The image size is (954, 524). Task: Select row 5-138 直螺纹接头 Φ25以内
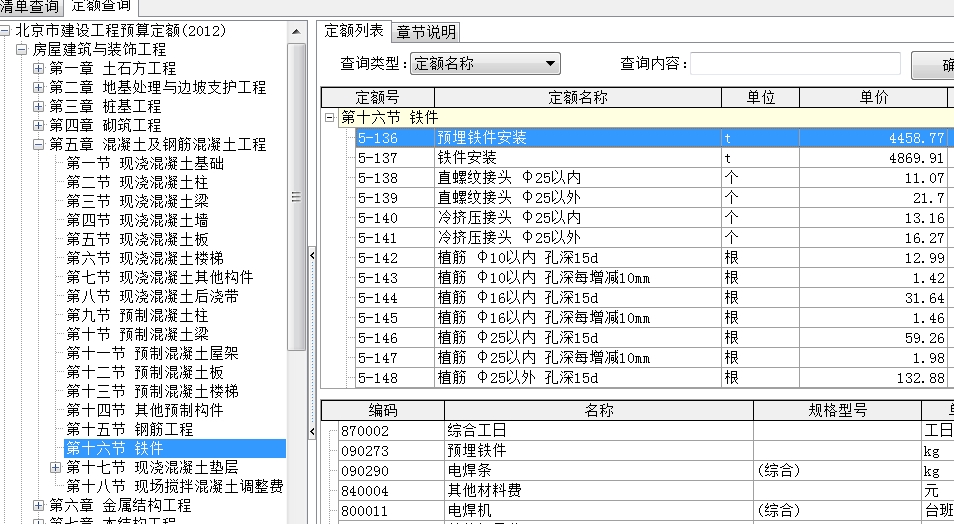[x=651, y=178]
